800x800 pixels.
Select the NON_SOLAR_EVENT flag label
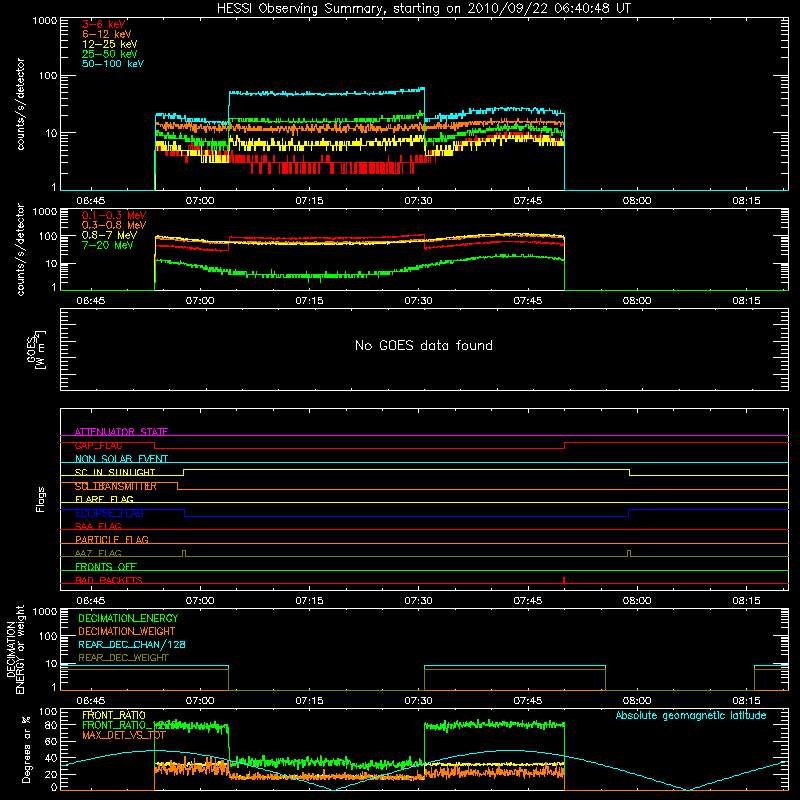[121, 459]
